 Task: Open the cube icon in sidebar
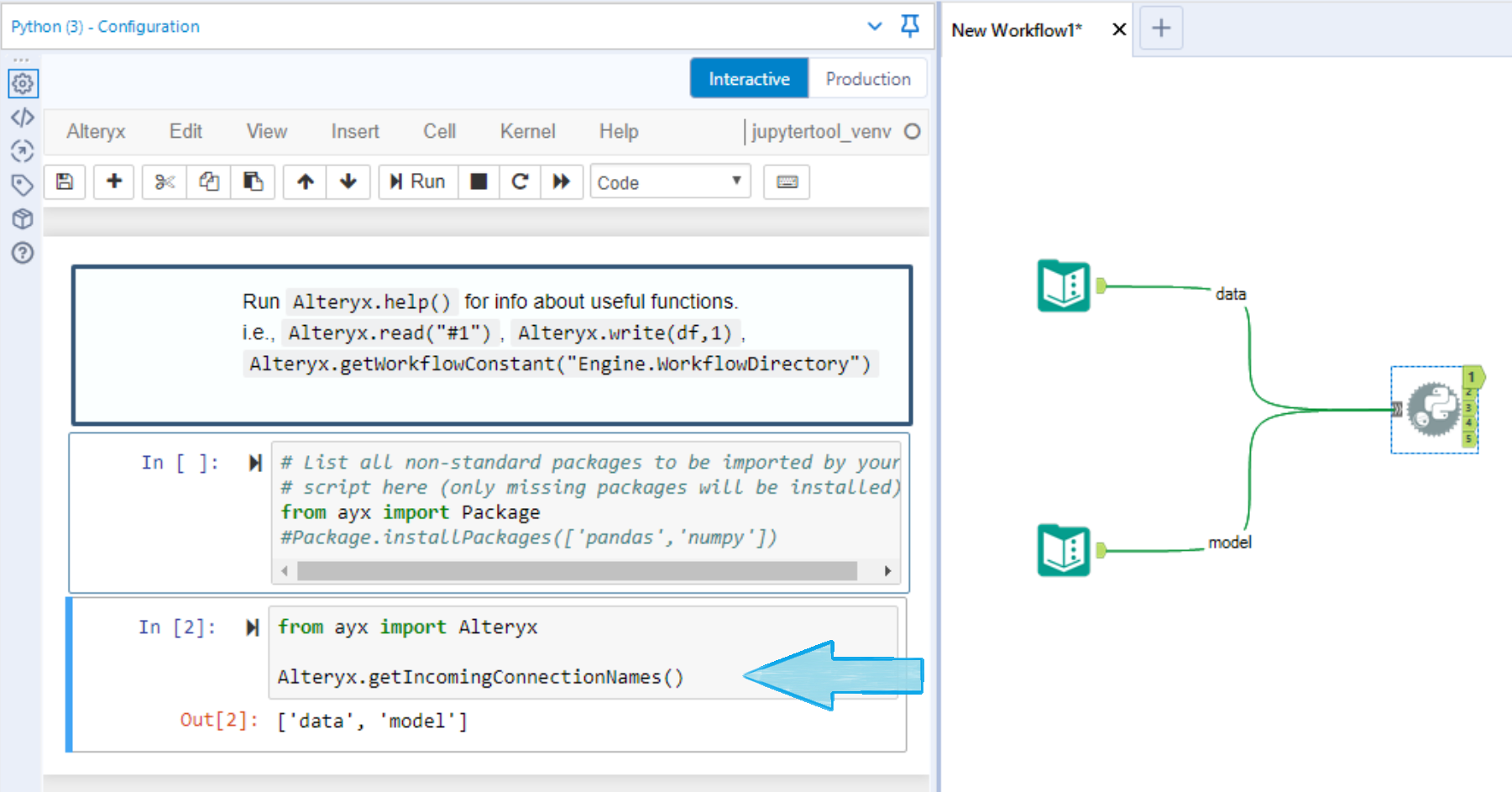tap(23, 219)
